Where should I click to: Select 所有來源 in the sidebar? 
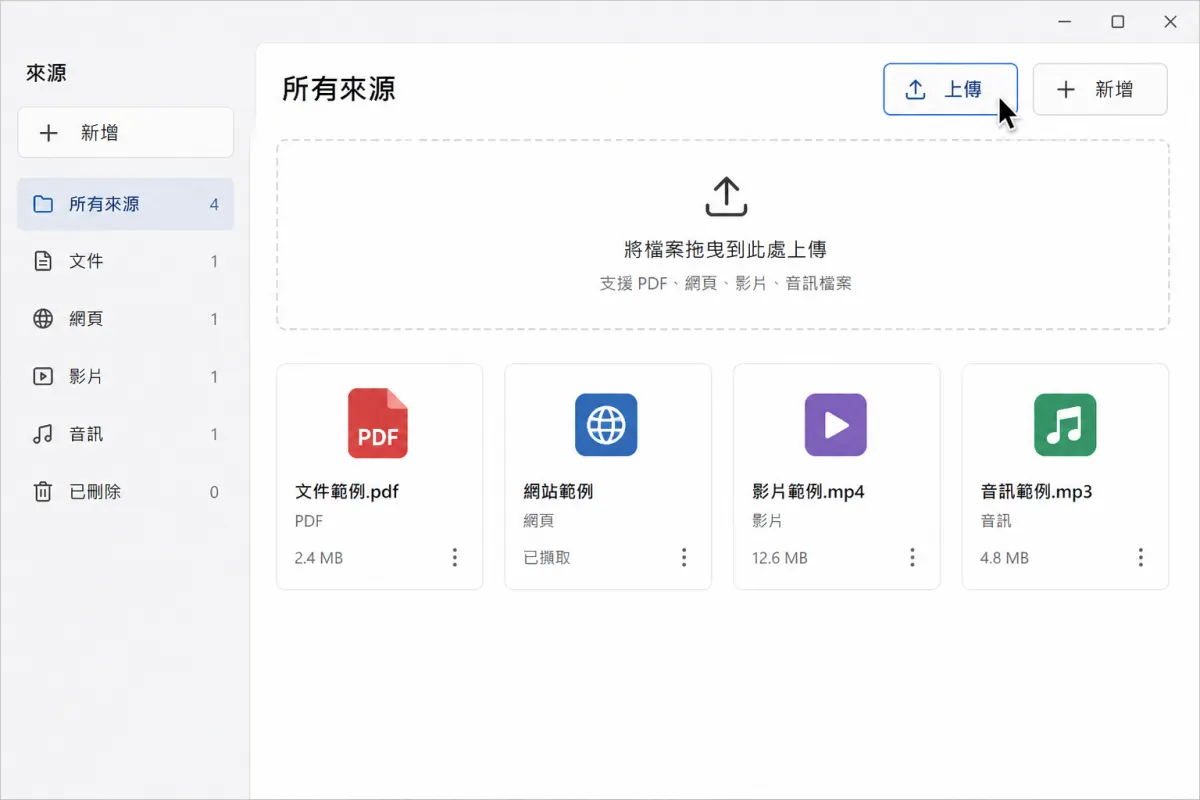point(125,204)
